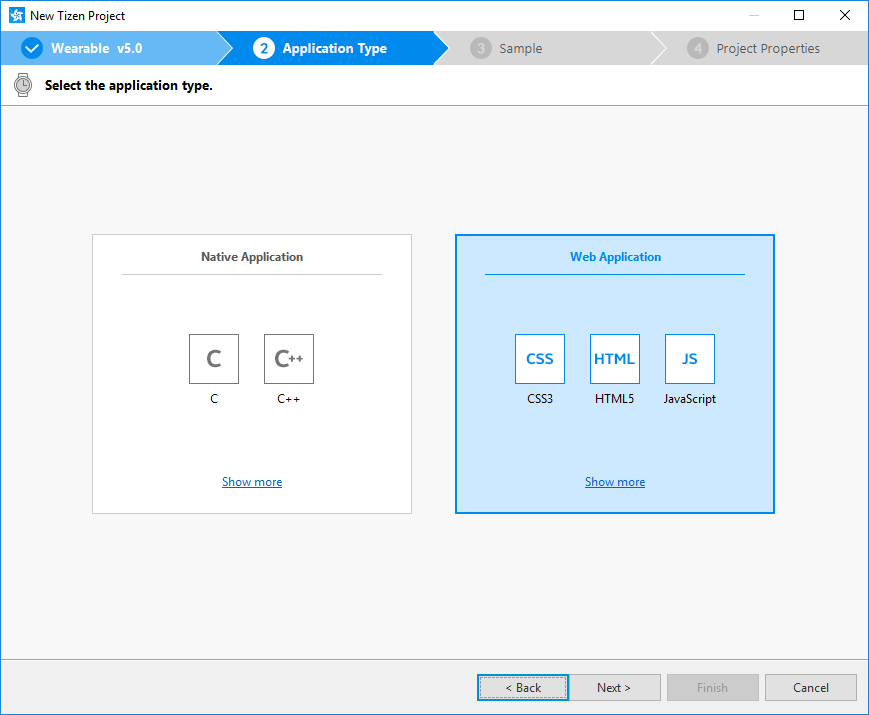
Task: Select the C++ language icon
Action: [288, 358]
